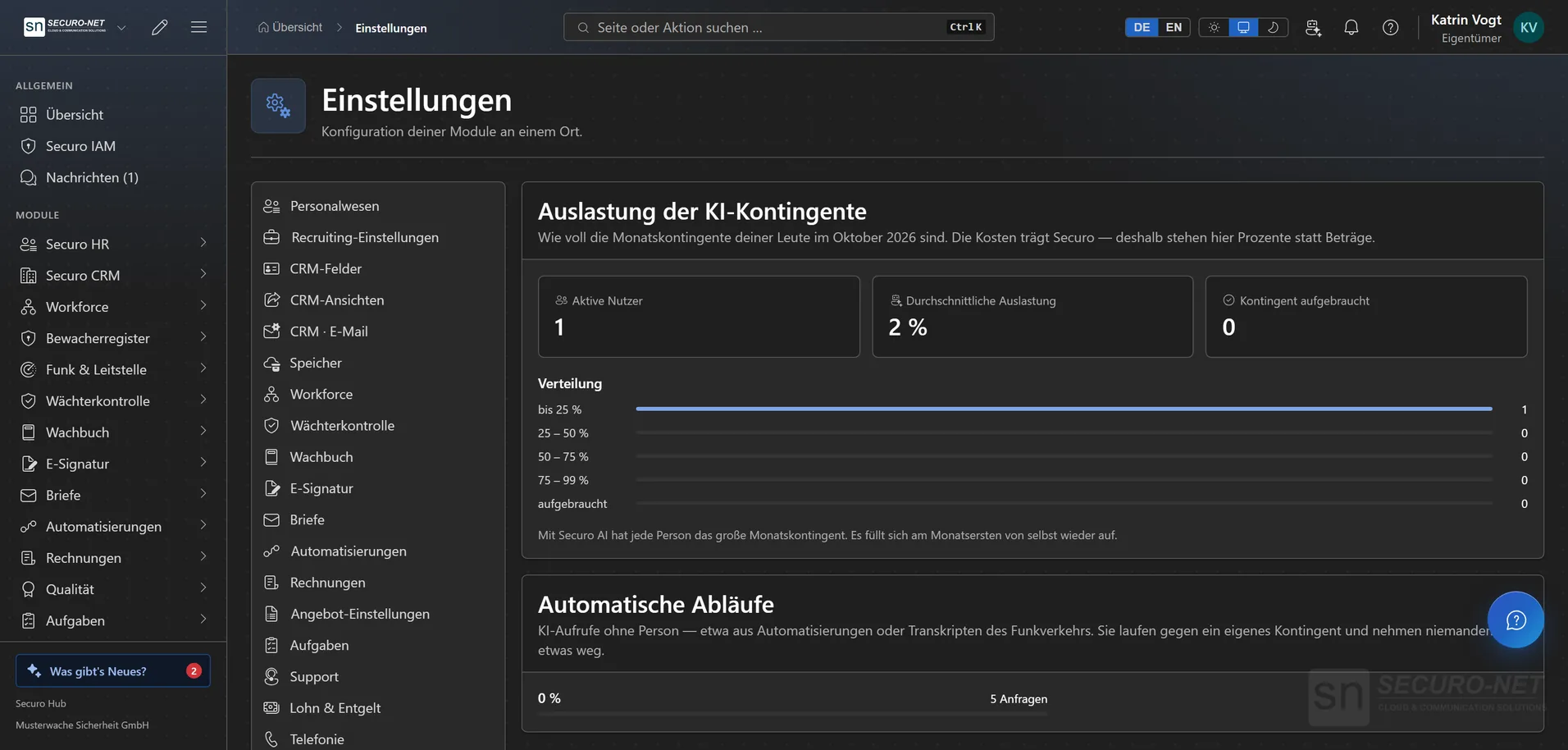
Task: Click the Einstellungen gear icon tile
Action: click(x=278, y=106)
